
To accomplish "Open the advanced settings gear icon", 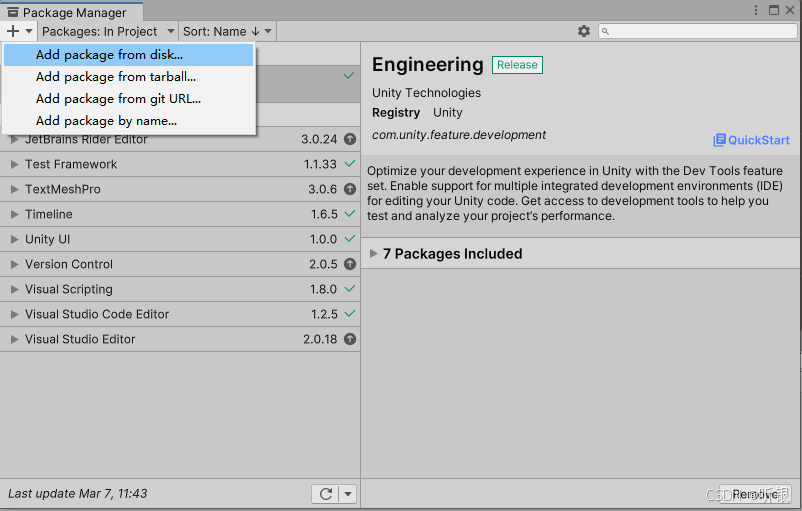I will (x=584, y=31).
